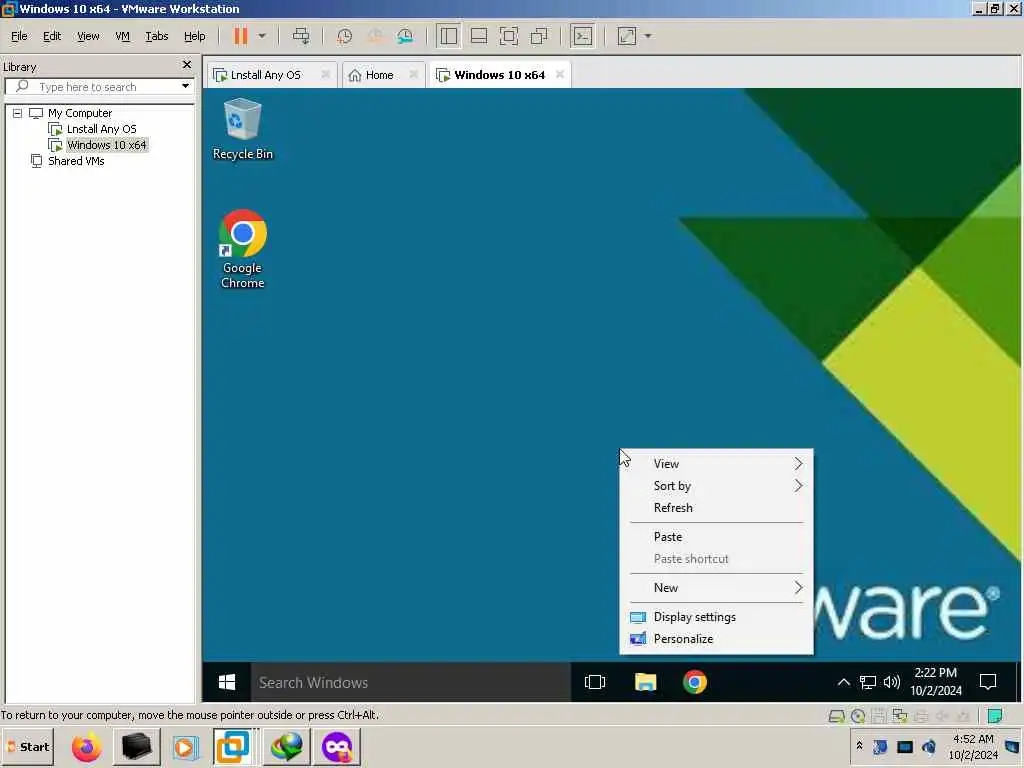Enter full screen mode via toolbar icon
1024x768 pixels.
point(509,36)
